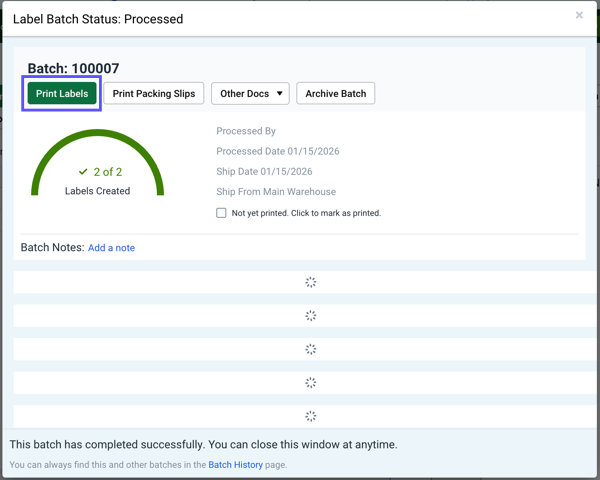Select the Batch: 100007 heading
The height and width of the screenshot is (480, 600).
coord(73,69)
